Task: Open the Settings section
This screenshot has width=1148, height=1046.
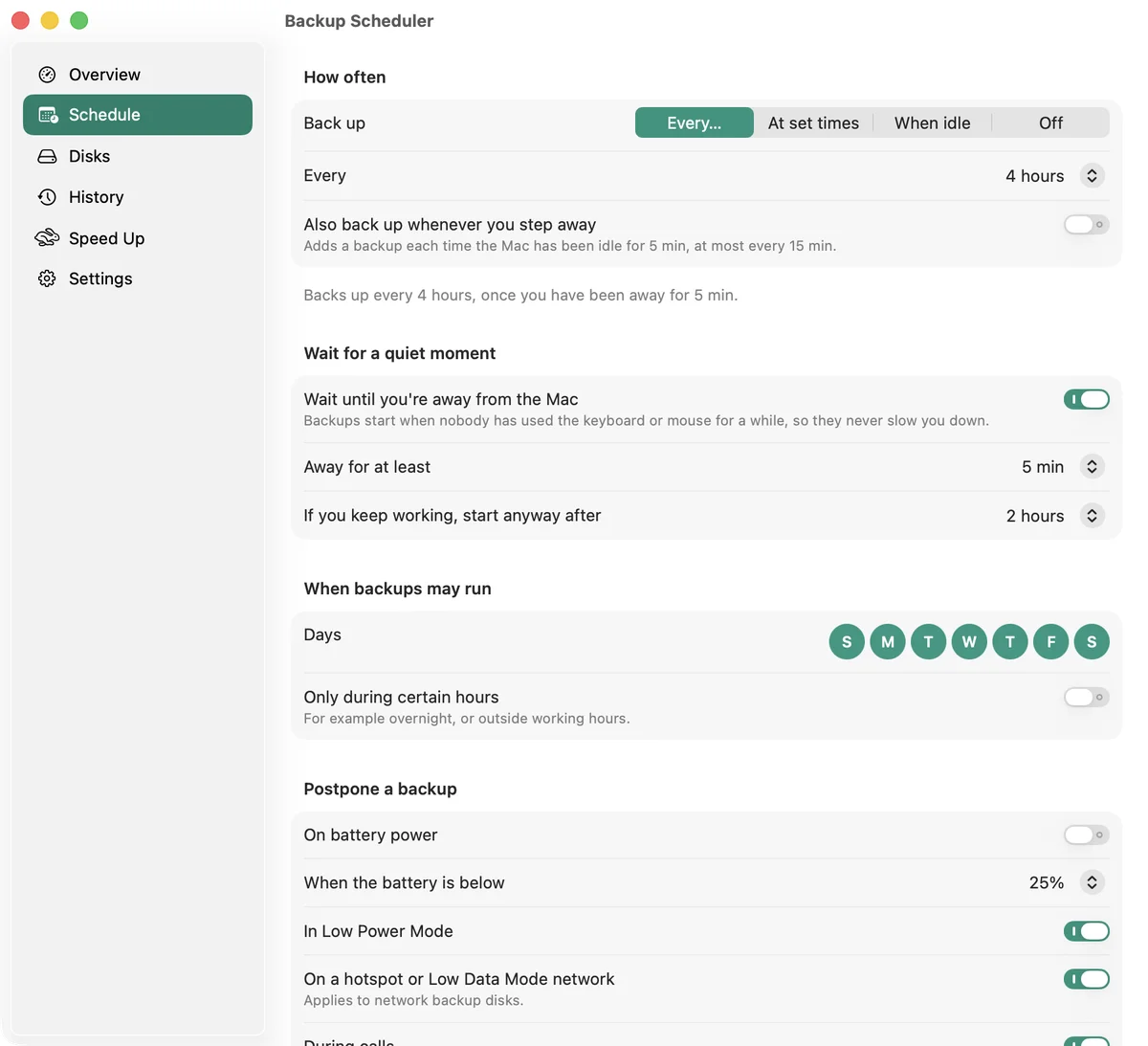Action: click(x=138, y=278)
